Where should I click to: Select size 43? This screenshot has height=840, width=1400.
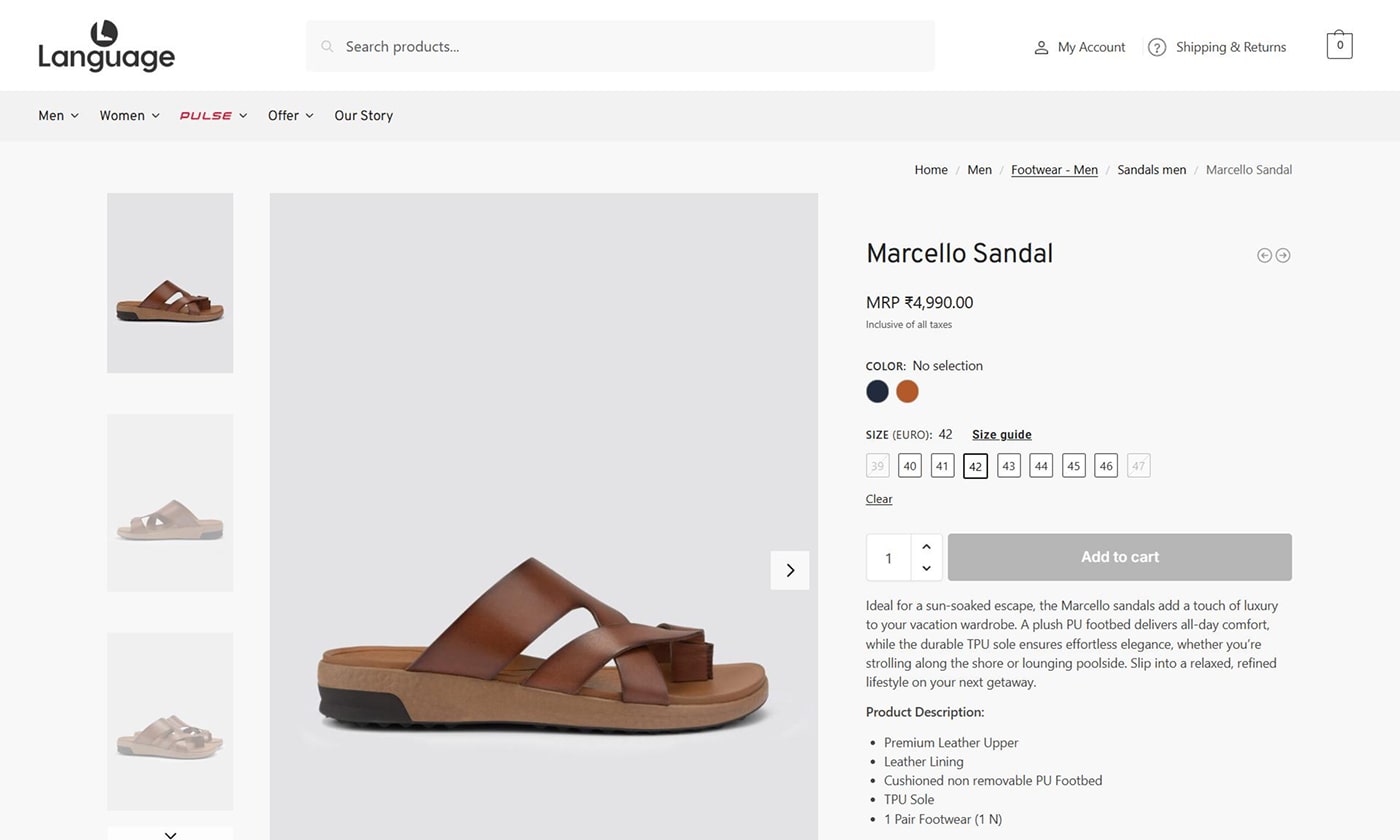click(x=1009, y=466)
